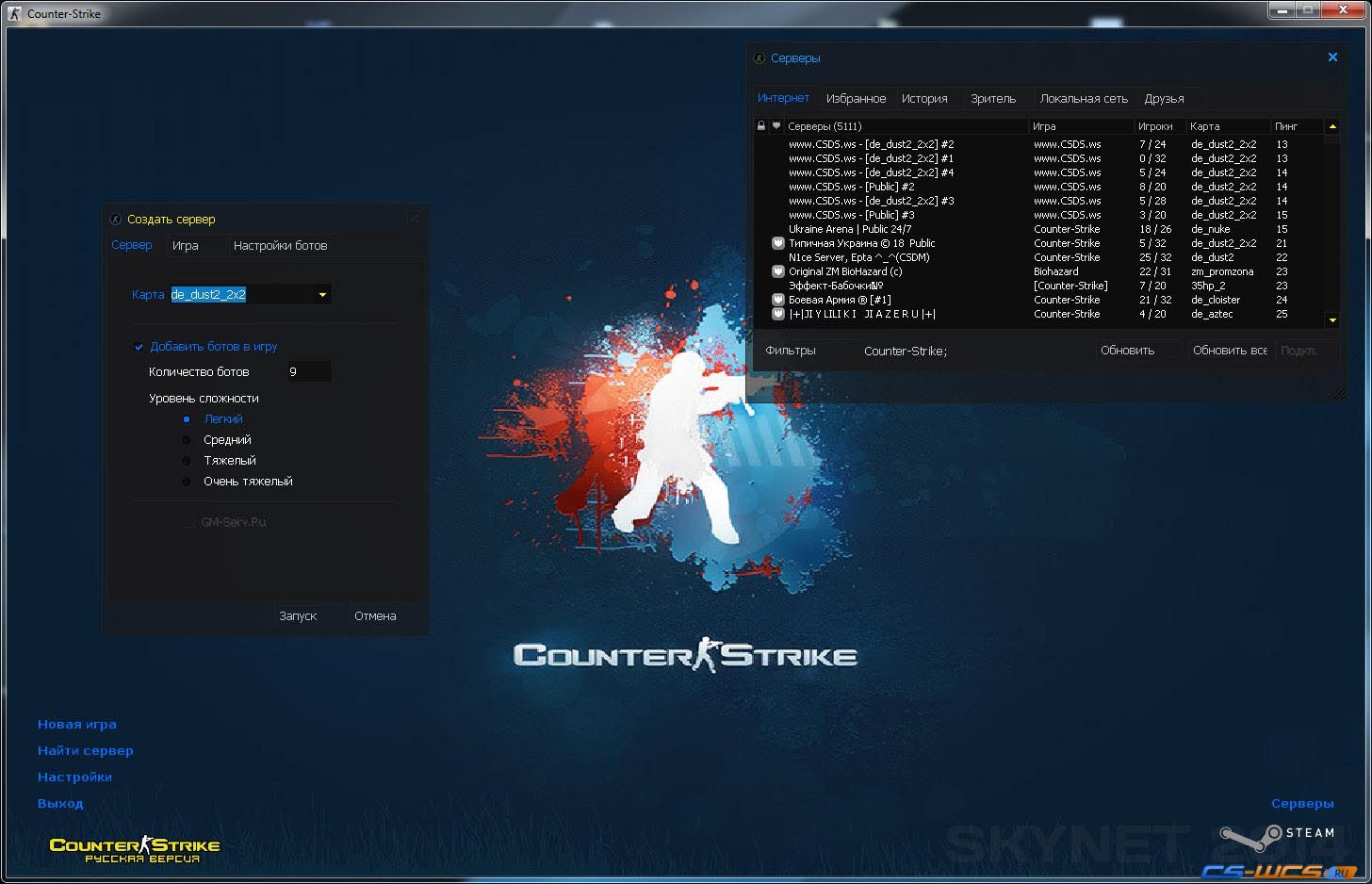Click the Серверы link near the Steam logo
Viewport: 1372px width, 884px height.
click(x=1302, y=804)
